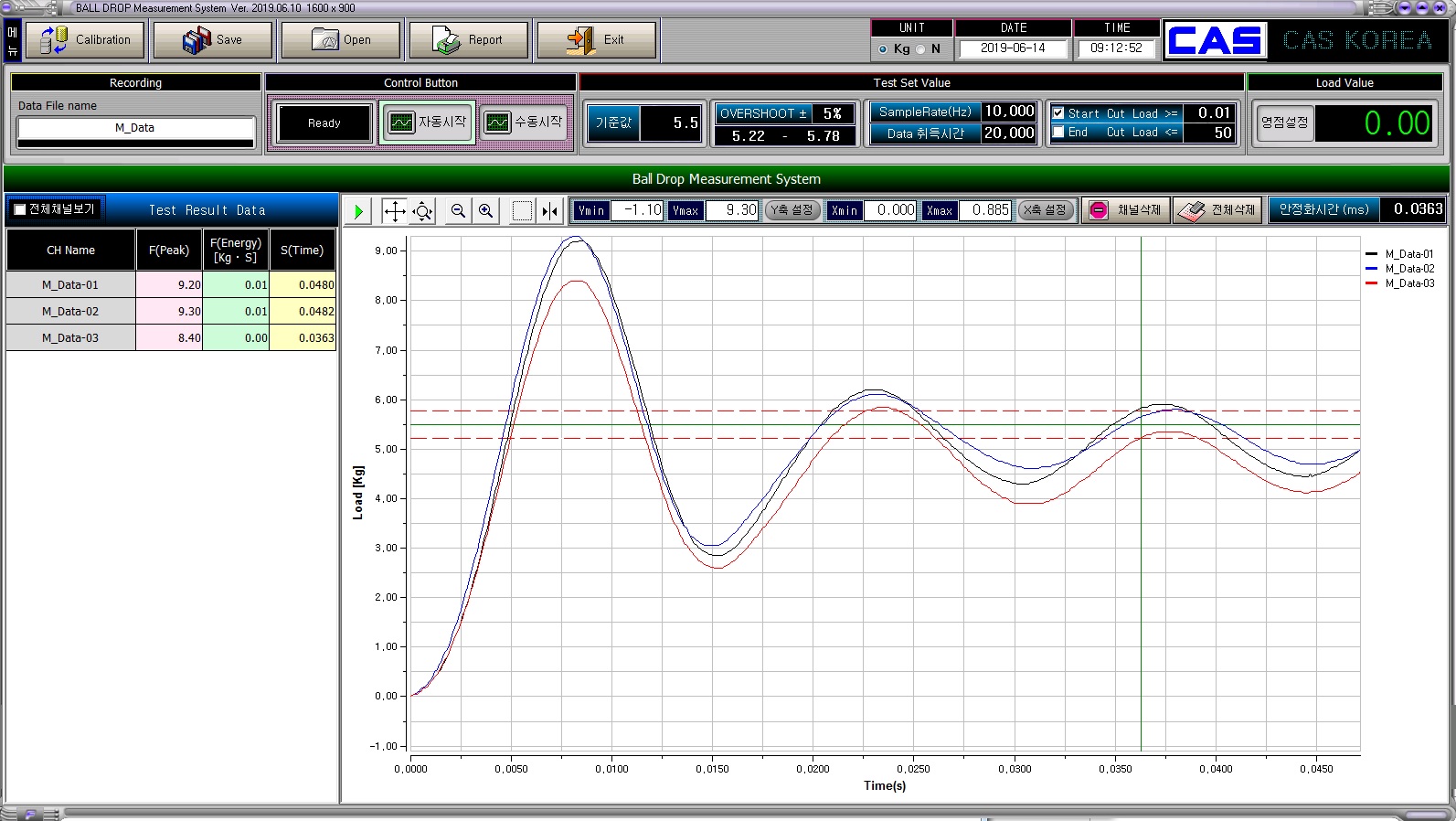Edit the Xmax value field
Viewport: 1456px width, 821px height.
point(984,210)
